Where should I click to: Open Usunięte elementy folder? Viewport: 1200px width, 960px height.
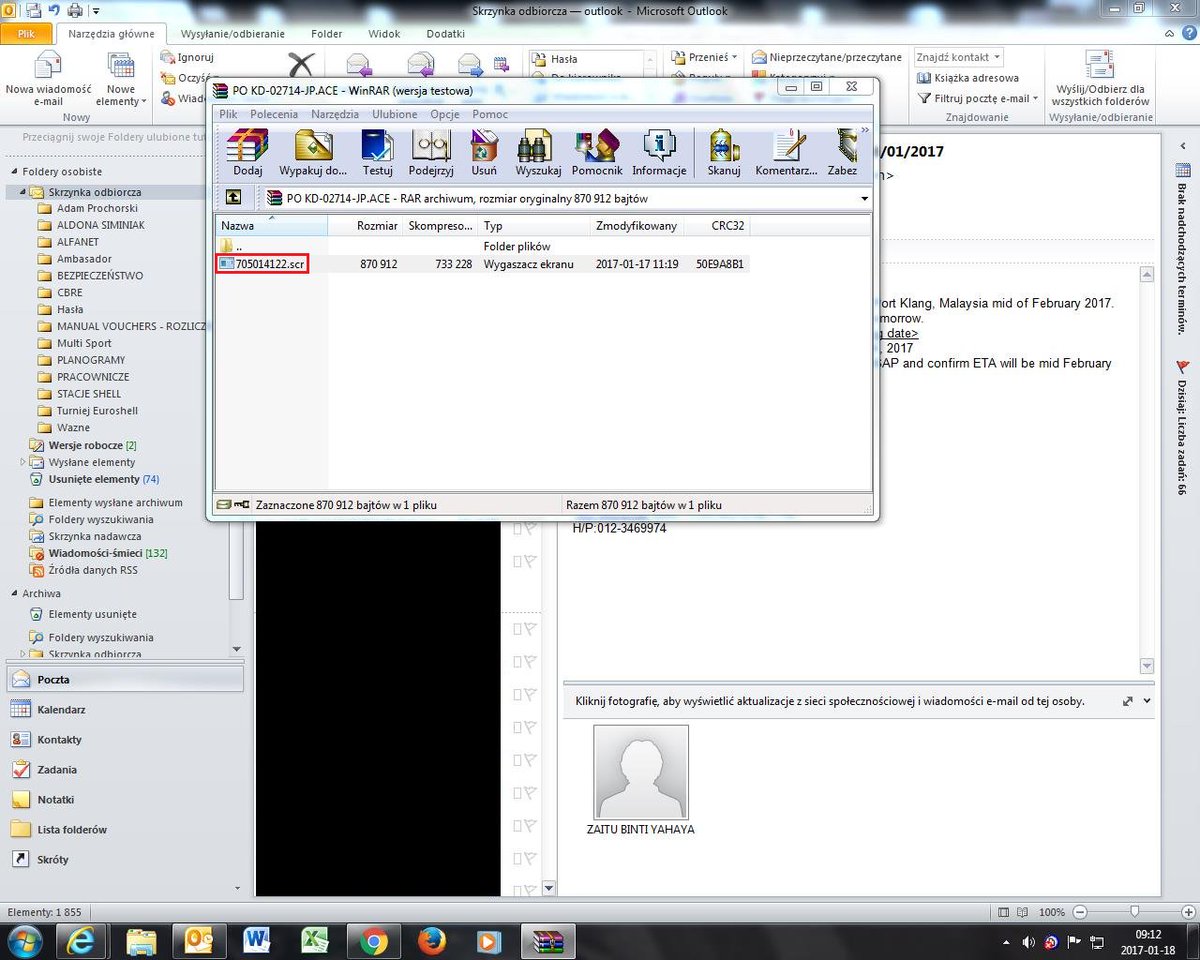point(94,479)
